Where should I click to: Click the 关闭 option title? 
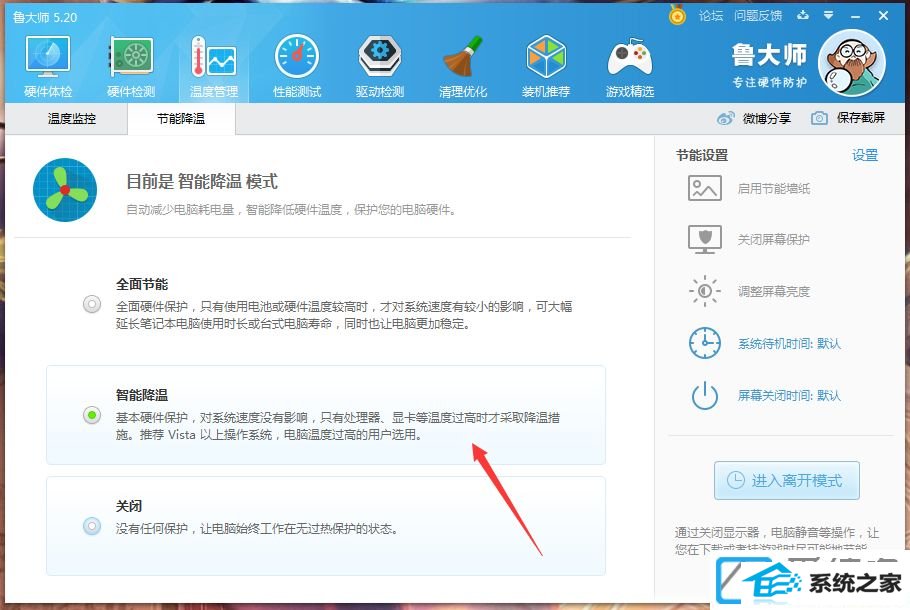(x=129, y=506)
